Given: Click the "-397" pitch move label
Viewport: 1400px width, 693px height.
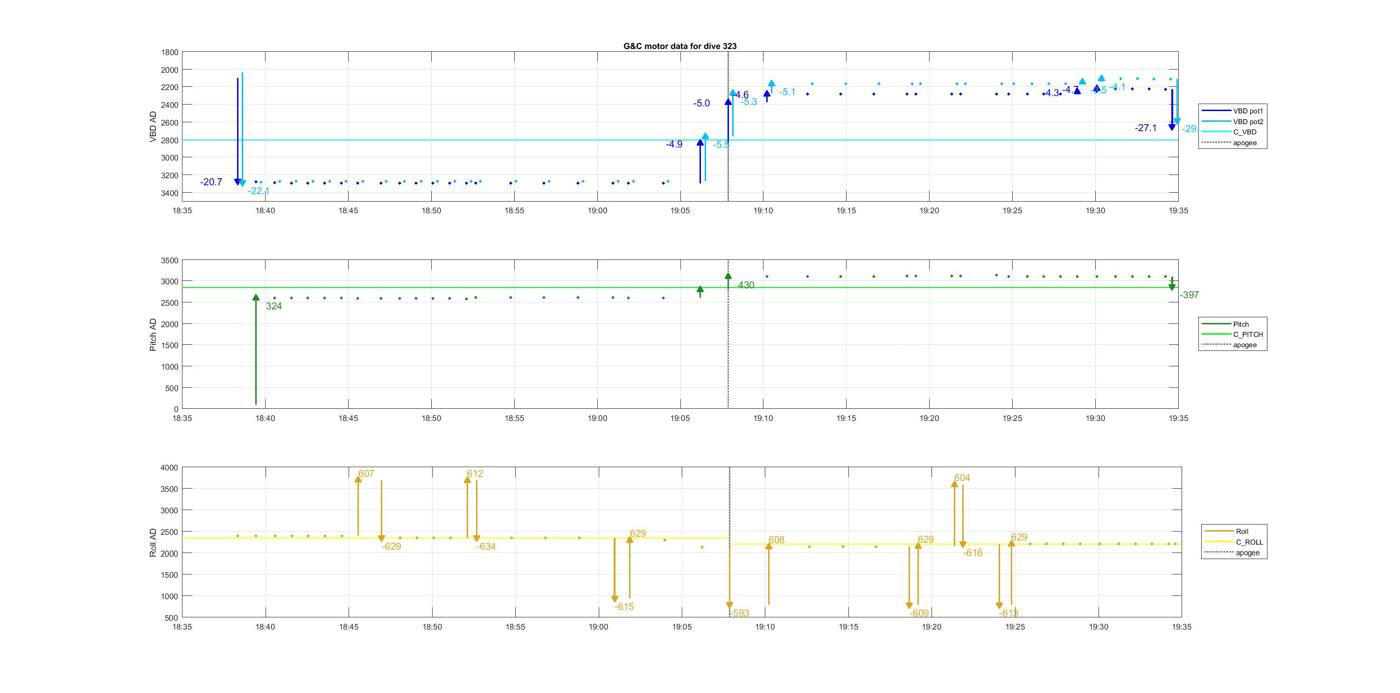Looking at the screenshot, I should pos(1189,295).
